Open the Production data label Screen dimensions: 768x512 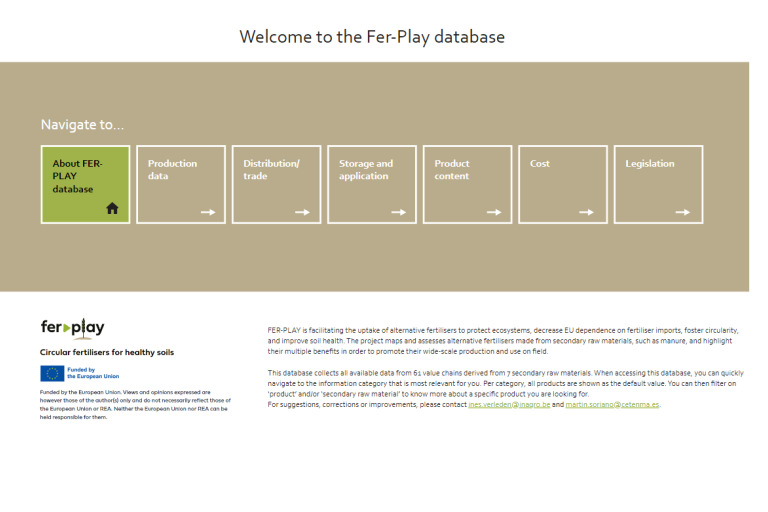pos(172,170)
